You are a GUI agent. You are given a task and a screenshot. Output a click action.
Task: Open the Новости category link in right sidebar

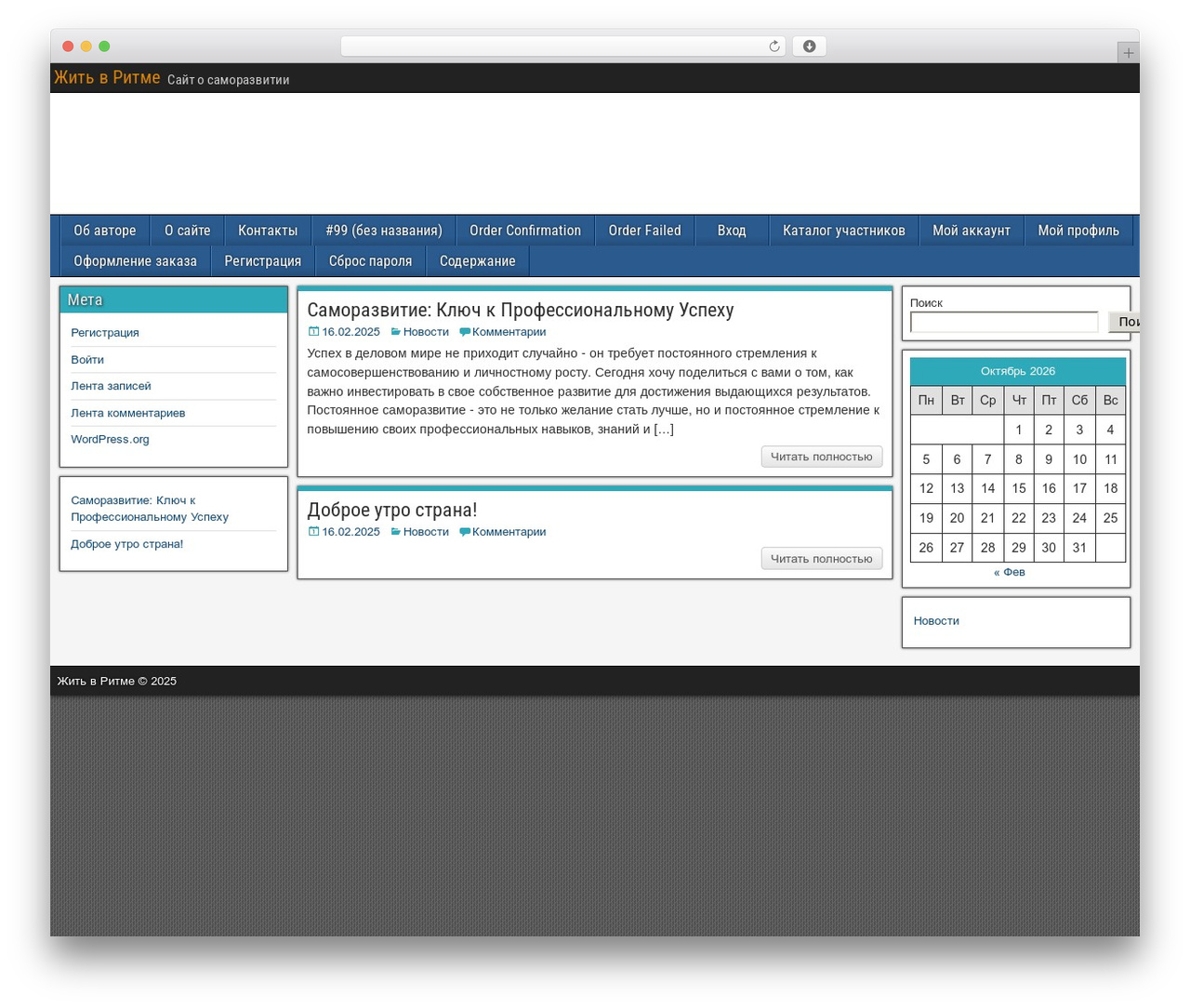936,621
